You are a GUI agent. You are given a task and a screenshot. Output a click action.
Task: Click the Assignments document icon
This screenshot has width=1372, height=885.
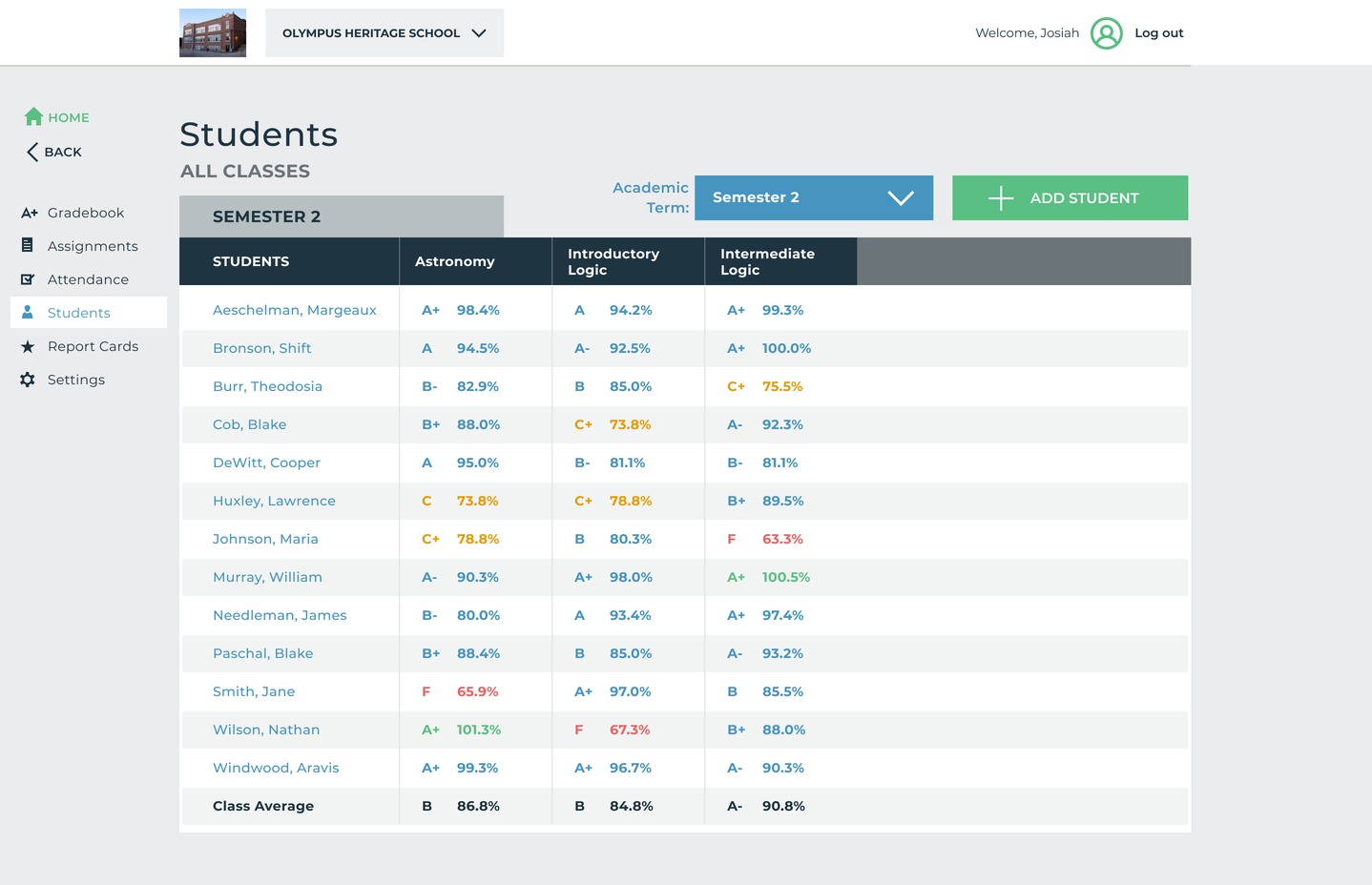[x=28, y=245]
